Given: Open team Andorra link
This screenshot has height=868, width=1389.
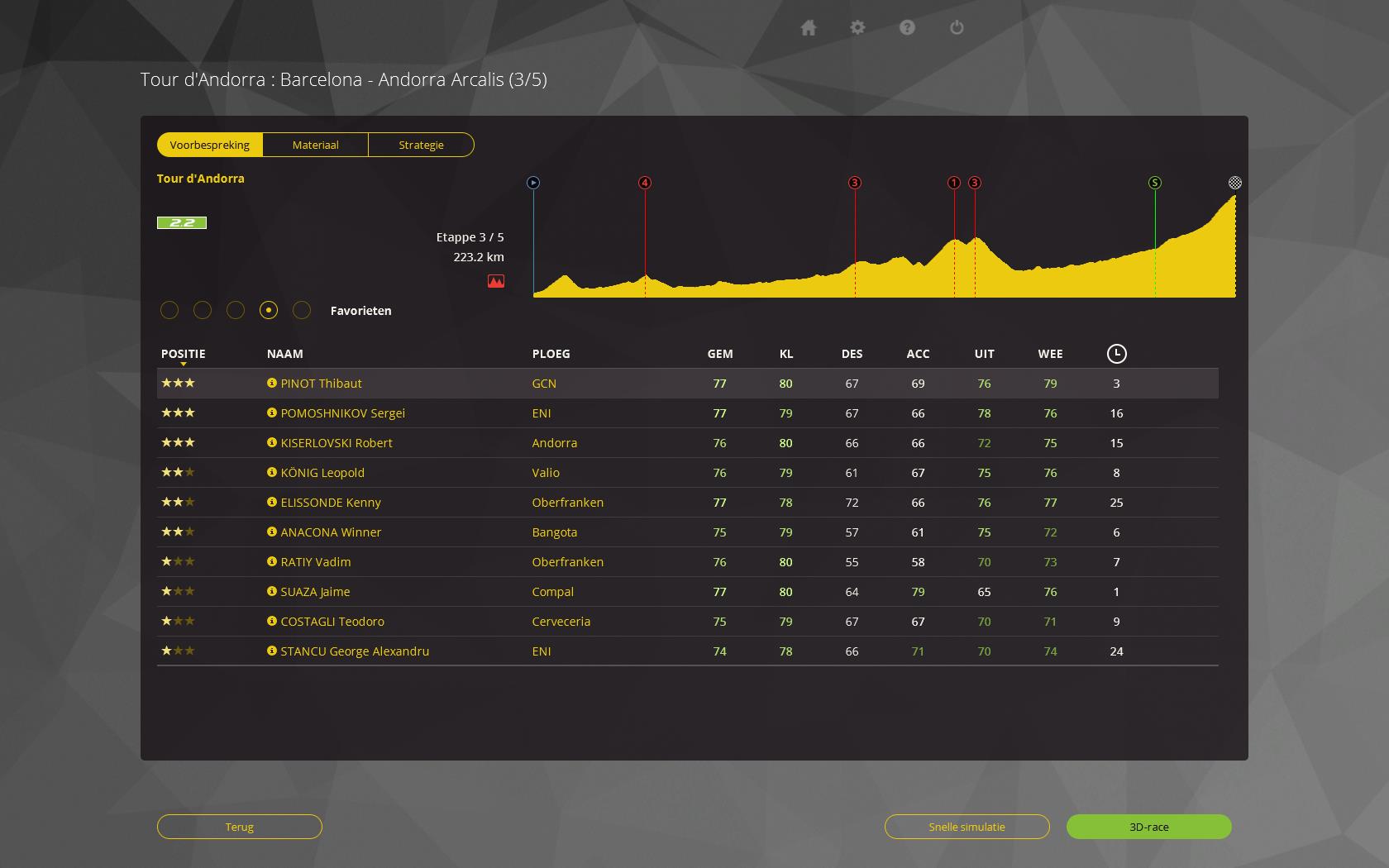Looking at the screenshot, I should click(x=555, y=443).
